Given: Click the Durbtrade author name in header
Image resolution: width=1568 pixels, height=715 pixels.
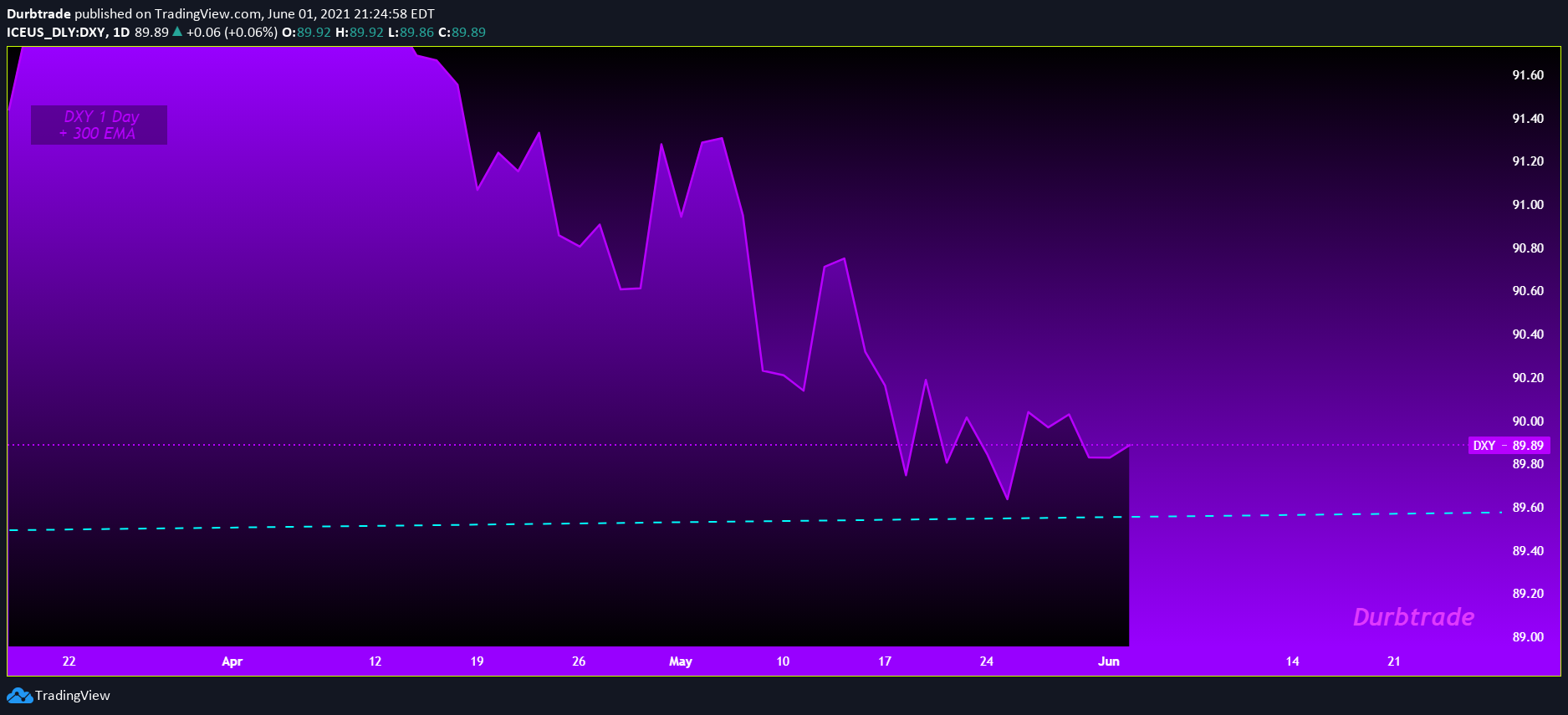Looking at the screenshot, I should pos(38,14).
